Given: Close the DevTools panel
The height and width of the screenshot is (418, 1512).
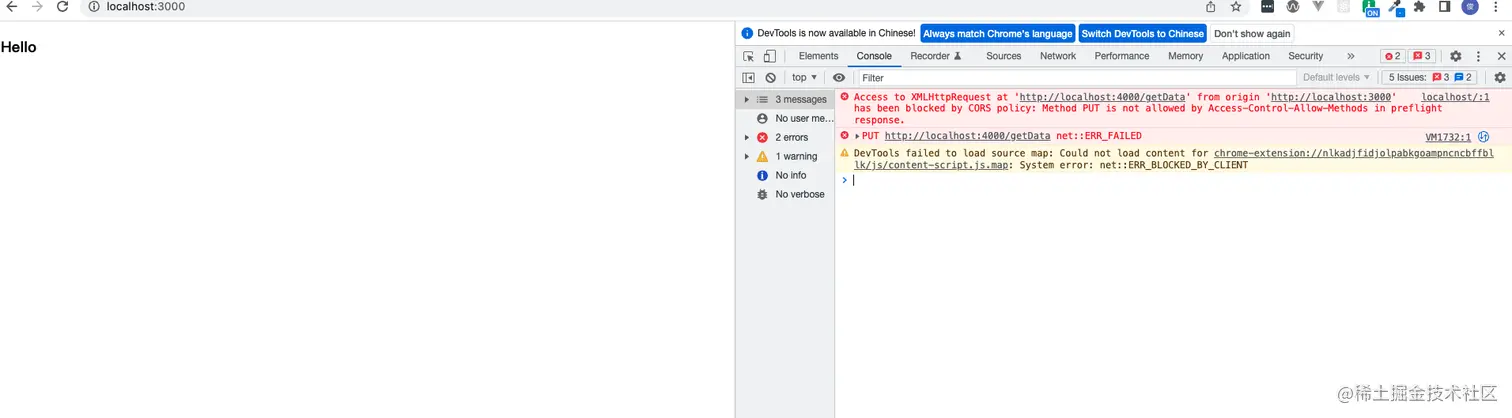Looking at the screenshot, I should pyautogui.click(x=1500, y=56).
